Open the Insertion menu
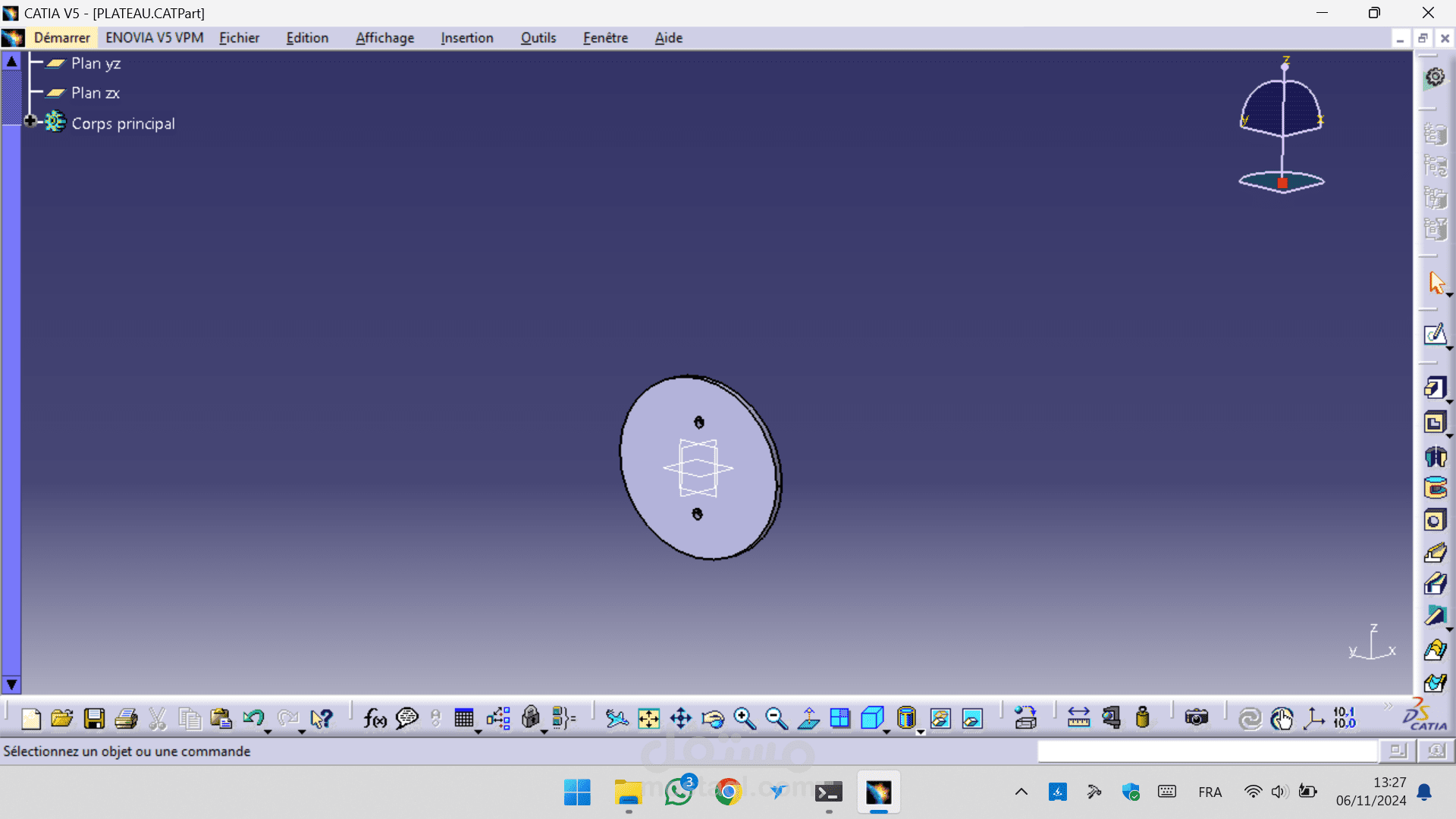1456x819 pixels. (466, 38)
